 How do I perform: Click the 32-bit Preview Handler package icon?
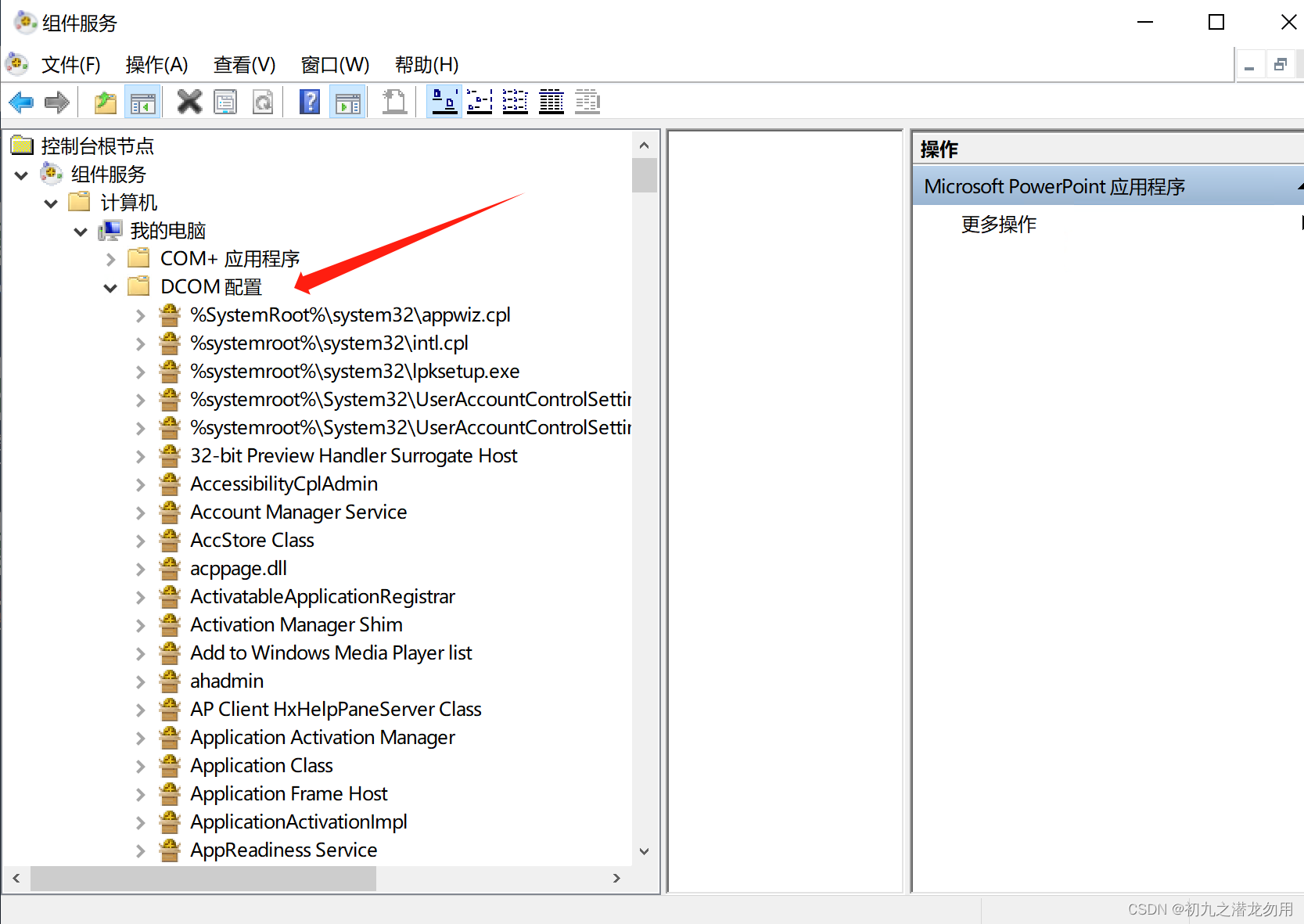(x=170, y=455)
